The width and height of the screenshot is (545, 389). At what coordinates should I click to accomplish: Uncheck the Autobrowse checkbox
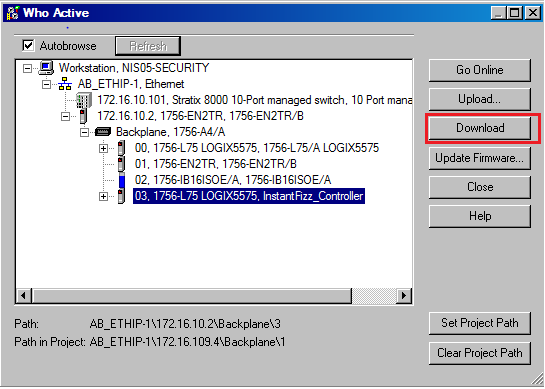pos(28,46)
